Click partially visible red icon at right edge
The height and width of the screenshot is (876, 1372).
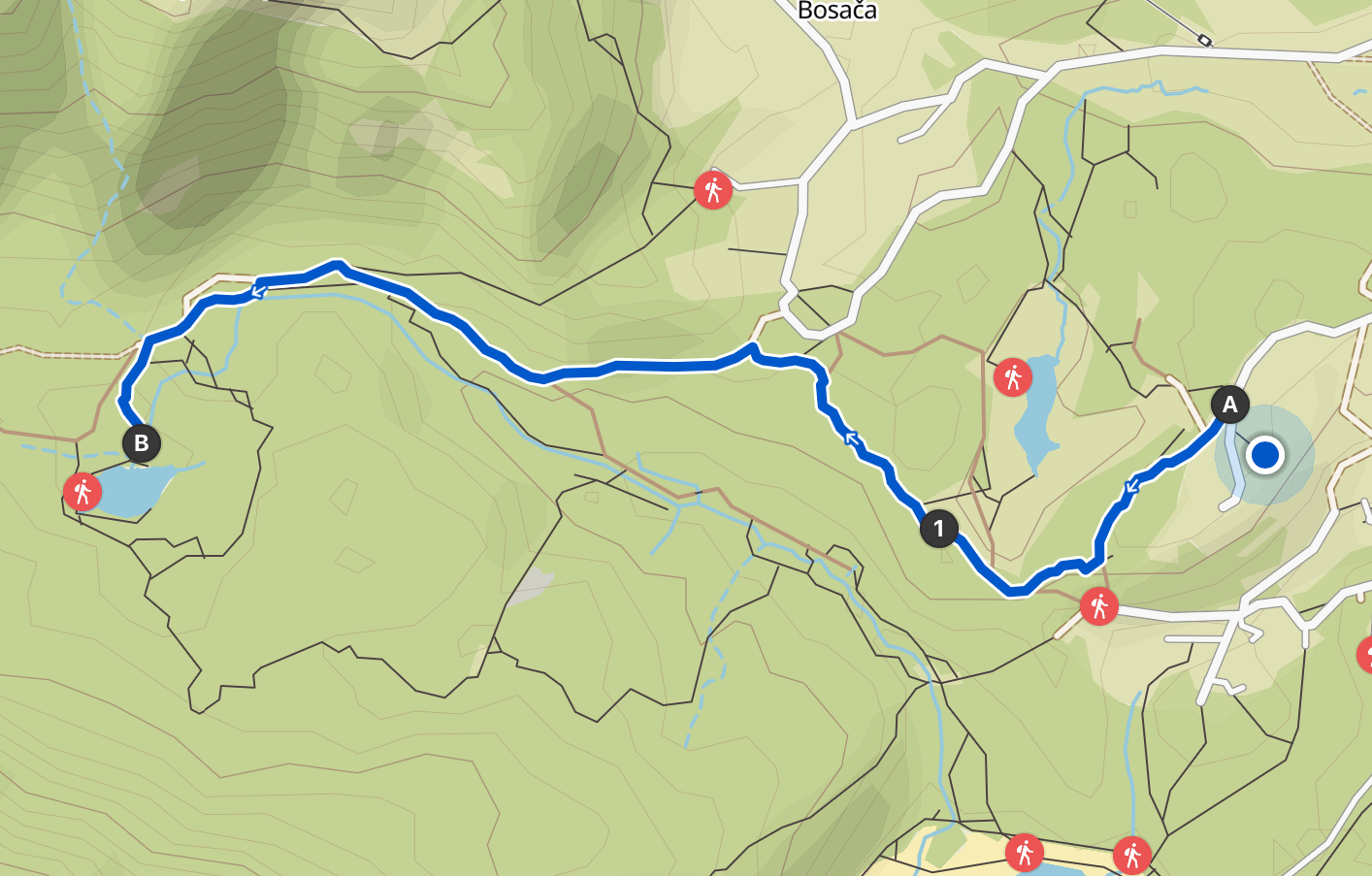pos(1364,655)
